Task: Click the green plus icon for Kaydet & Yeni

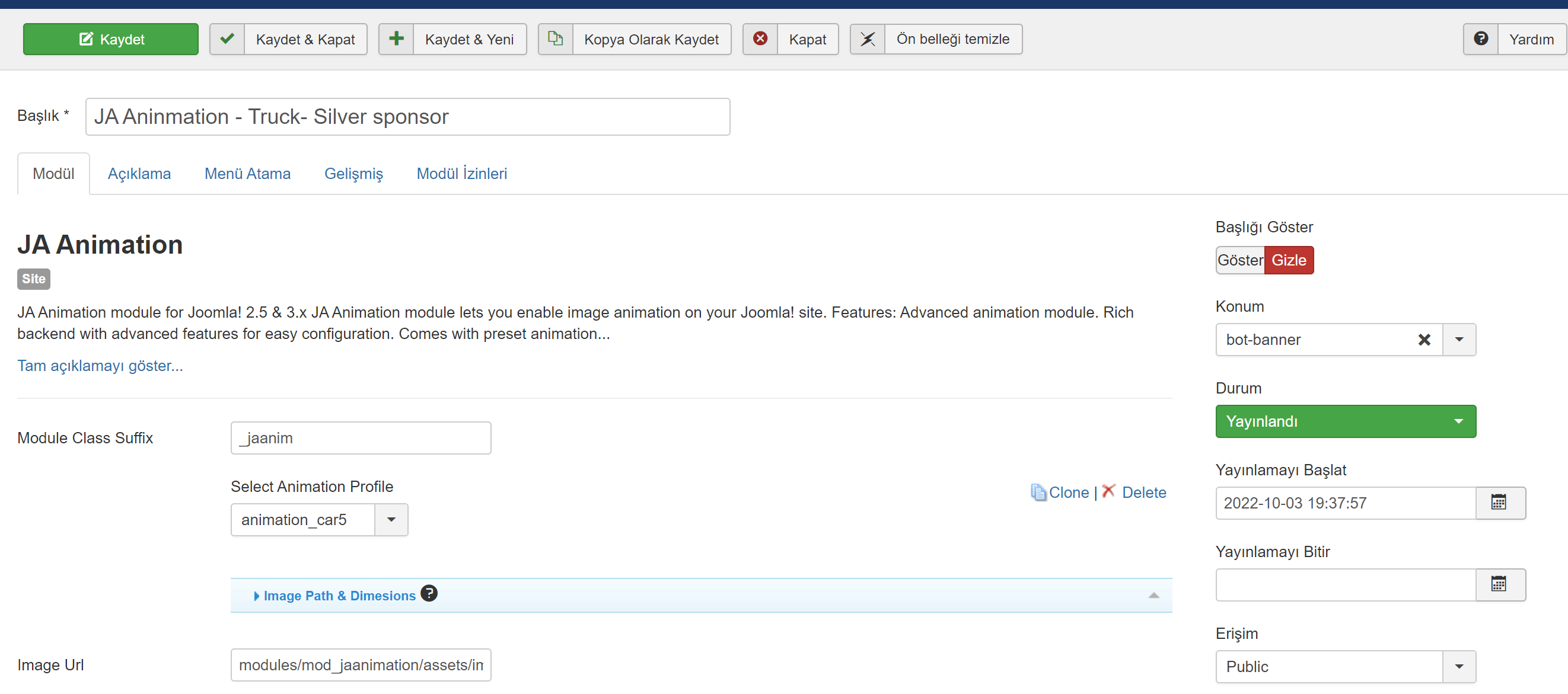Action: tap(396, 39)
